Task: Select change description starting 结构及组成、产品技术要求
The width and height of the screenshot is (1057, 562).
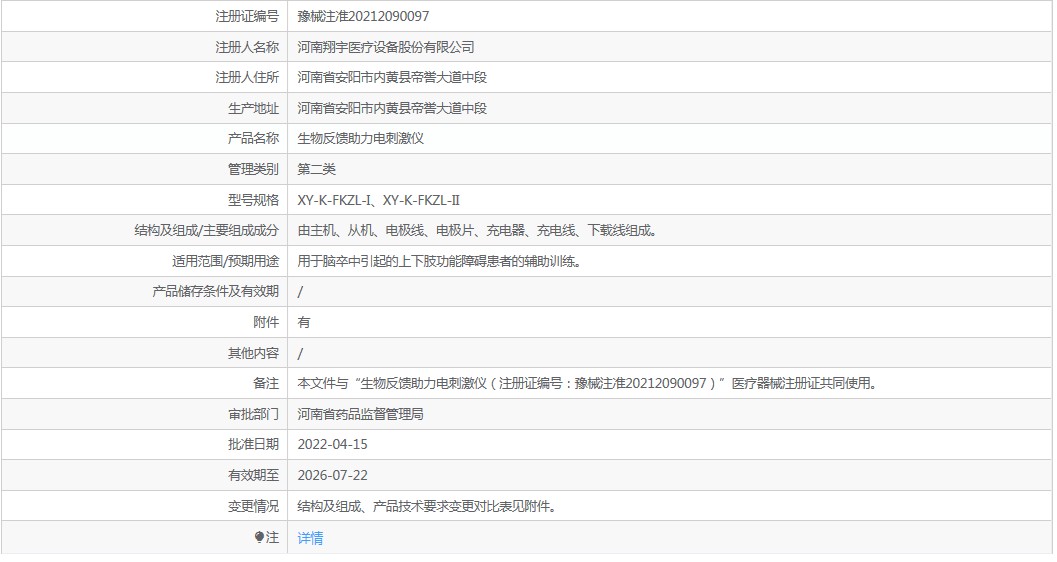Action: 427,506
